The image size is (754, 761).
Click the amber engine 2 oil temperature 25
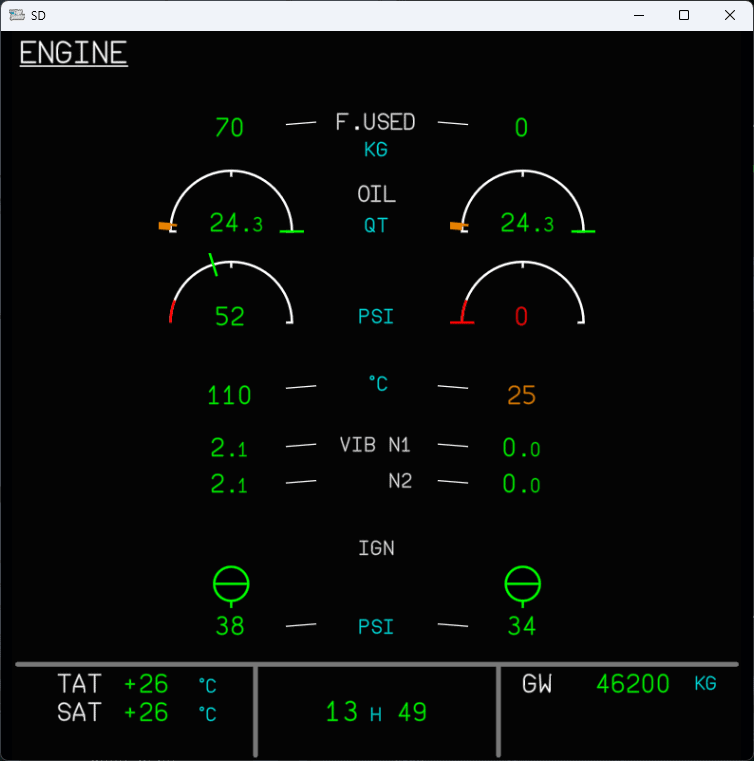point(521,396)
